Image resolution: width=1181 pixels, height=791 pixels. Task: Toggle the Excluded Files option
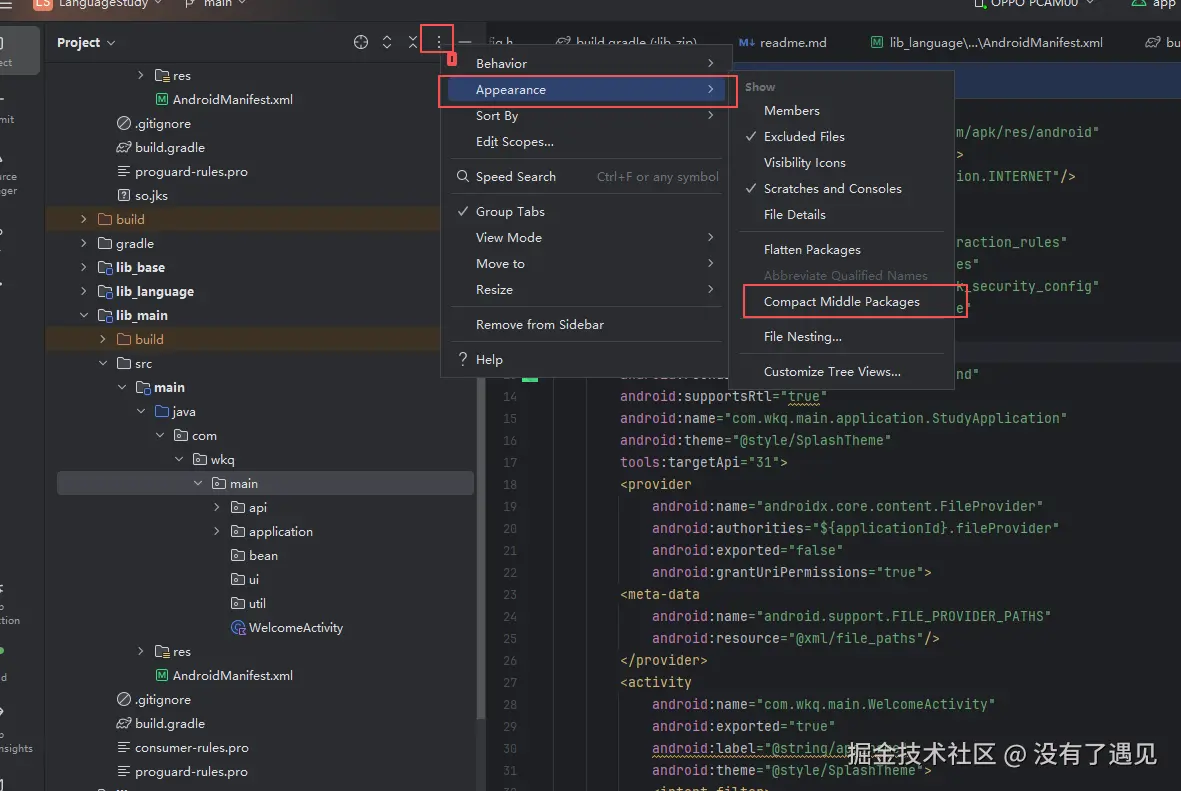[804, 137]
